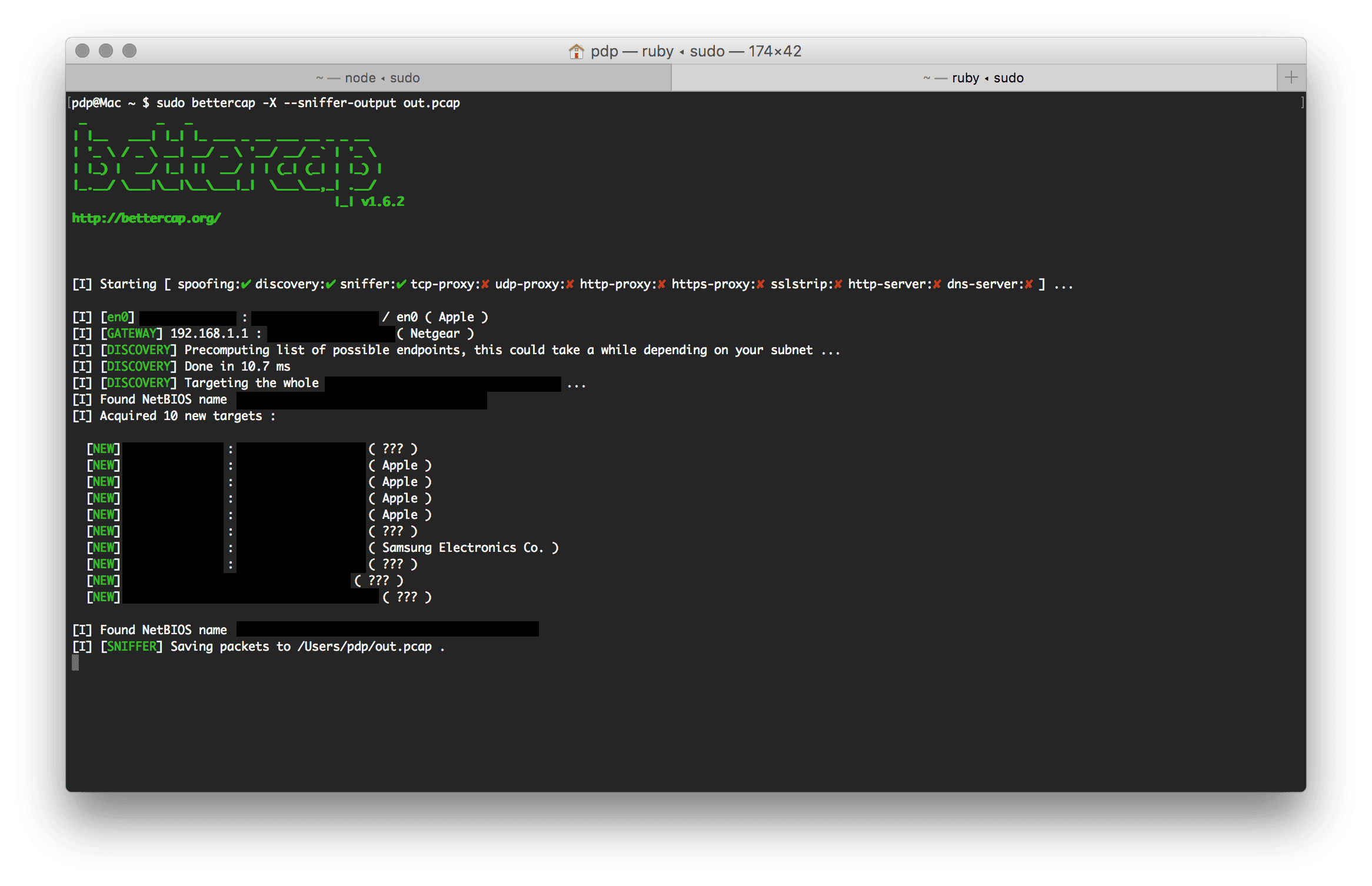This screenshot has width=1372, height=886.
Task: Close the terminal window with red button
Action: [82, 51]
